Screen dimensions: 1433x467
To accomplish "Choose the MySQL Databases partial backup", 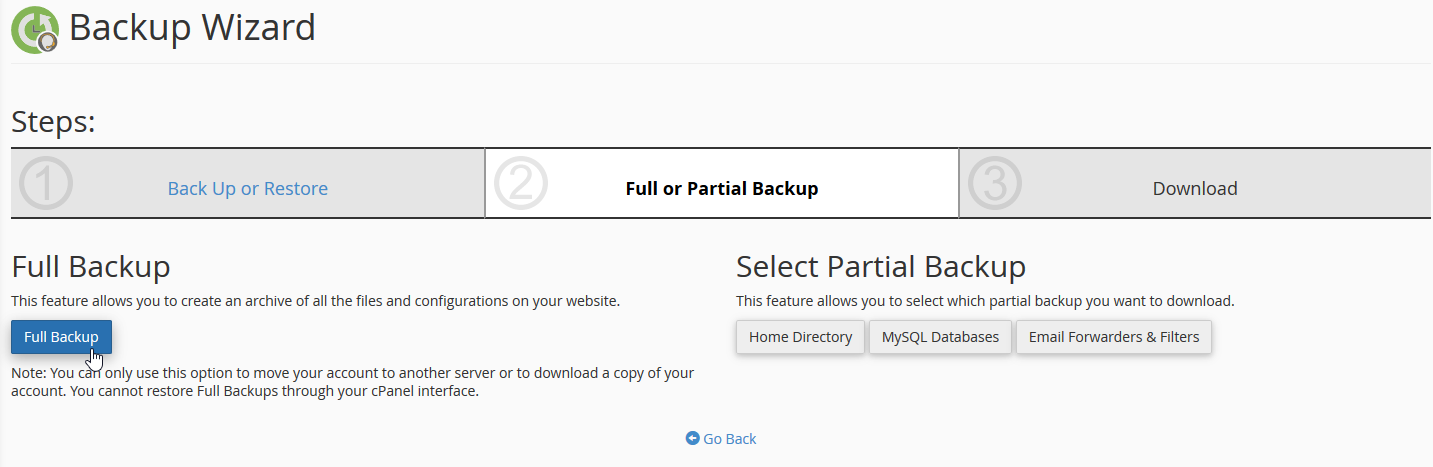I will pyautogui.click(x=940, y=337).
